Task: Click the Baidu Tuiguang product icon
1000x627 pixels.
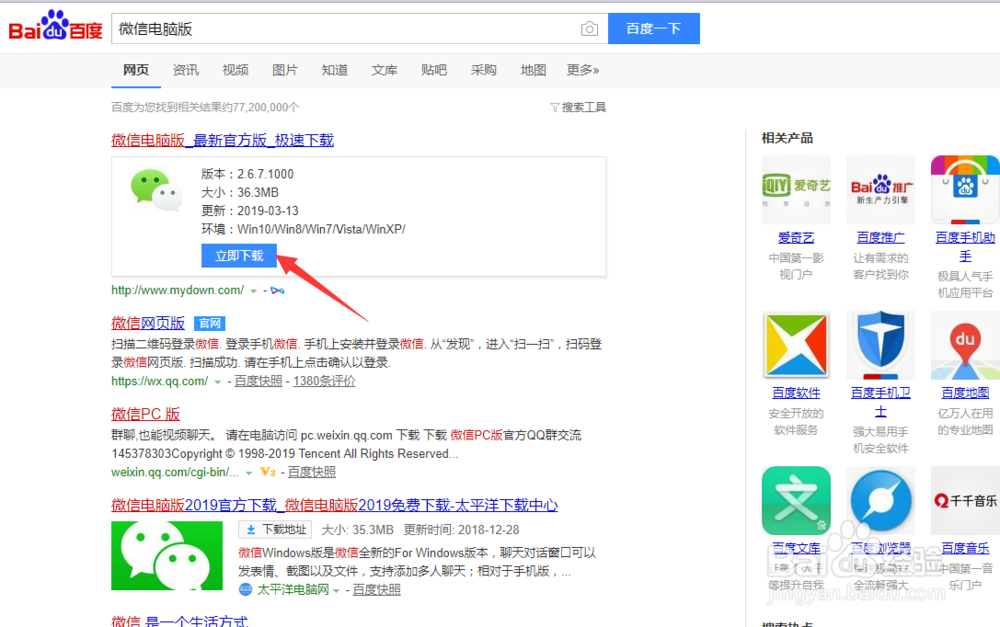Action: pos(881,189)
